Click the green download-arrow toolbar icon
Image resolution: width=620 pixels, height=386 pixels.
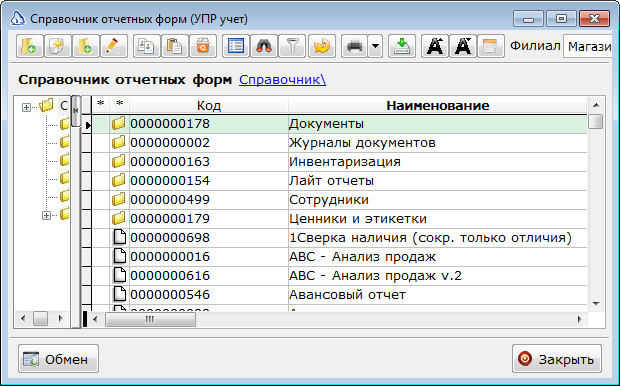coord(402,46)
